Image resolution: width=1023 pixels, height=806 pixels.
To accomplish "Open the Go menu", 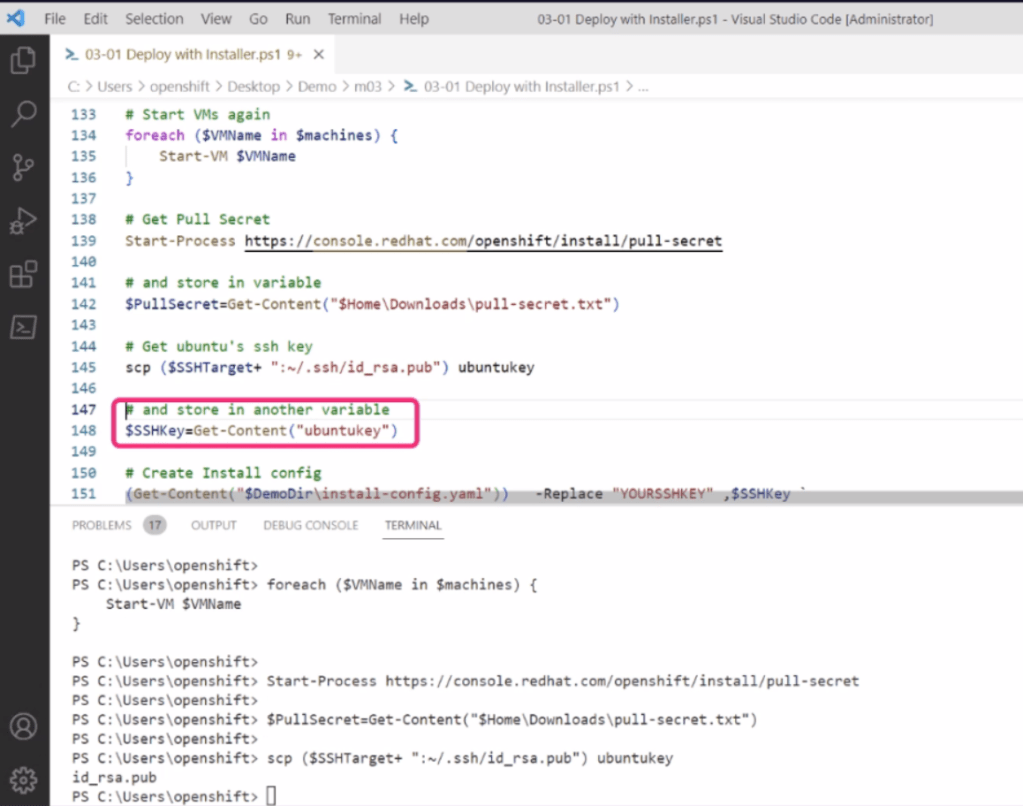I will tap(258, 19).
